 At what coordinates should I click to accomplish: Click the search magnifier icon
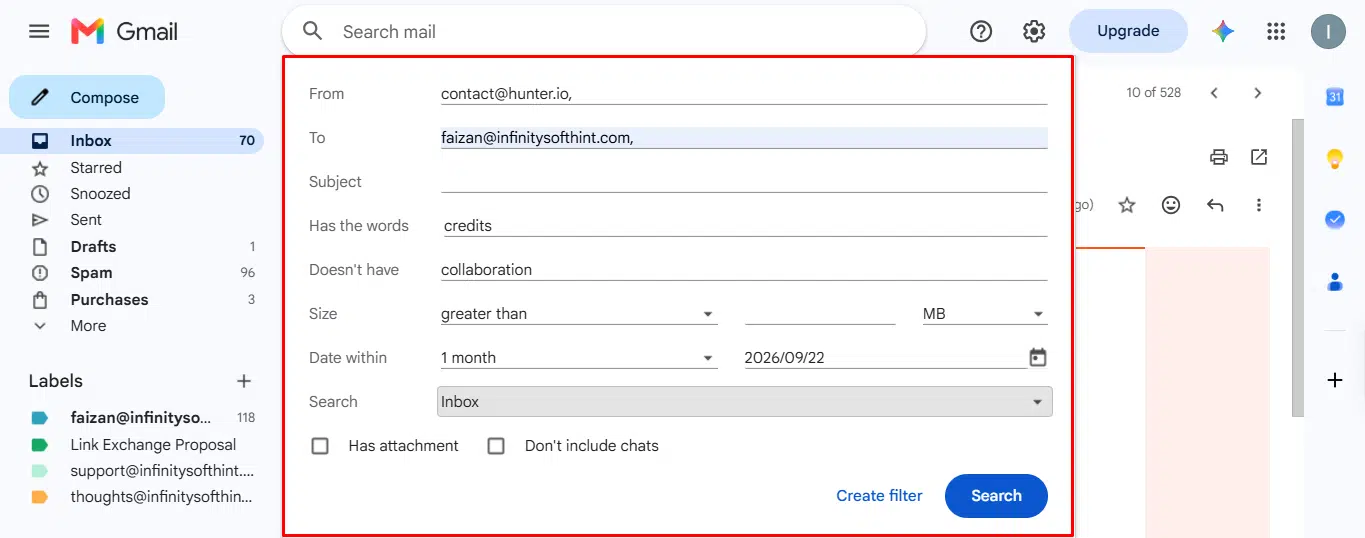point(313,31)
